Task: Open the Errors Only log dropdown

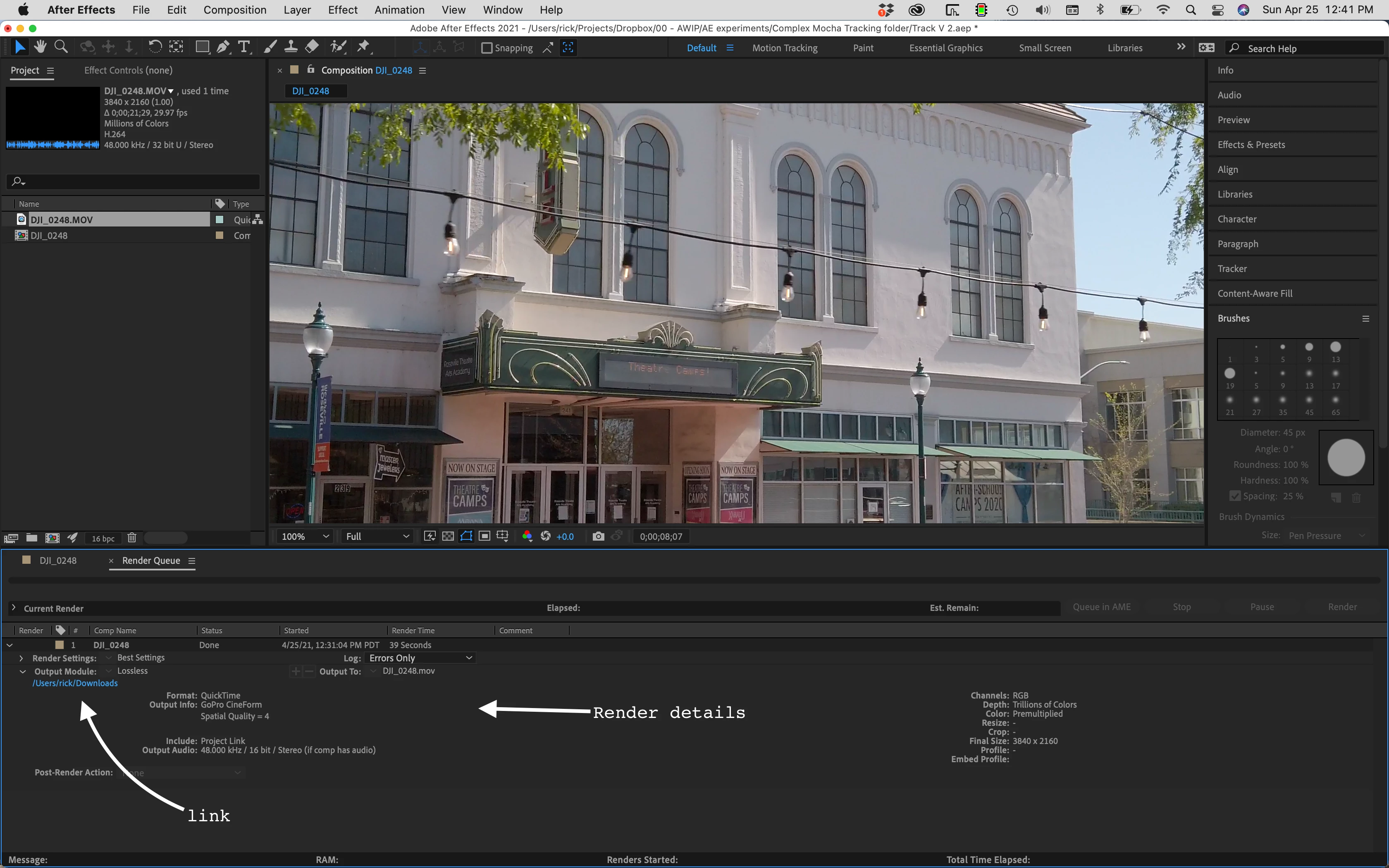Action: (420, 658)
